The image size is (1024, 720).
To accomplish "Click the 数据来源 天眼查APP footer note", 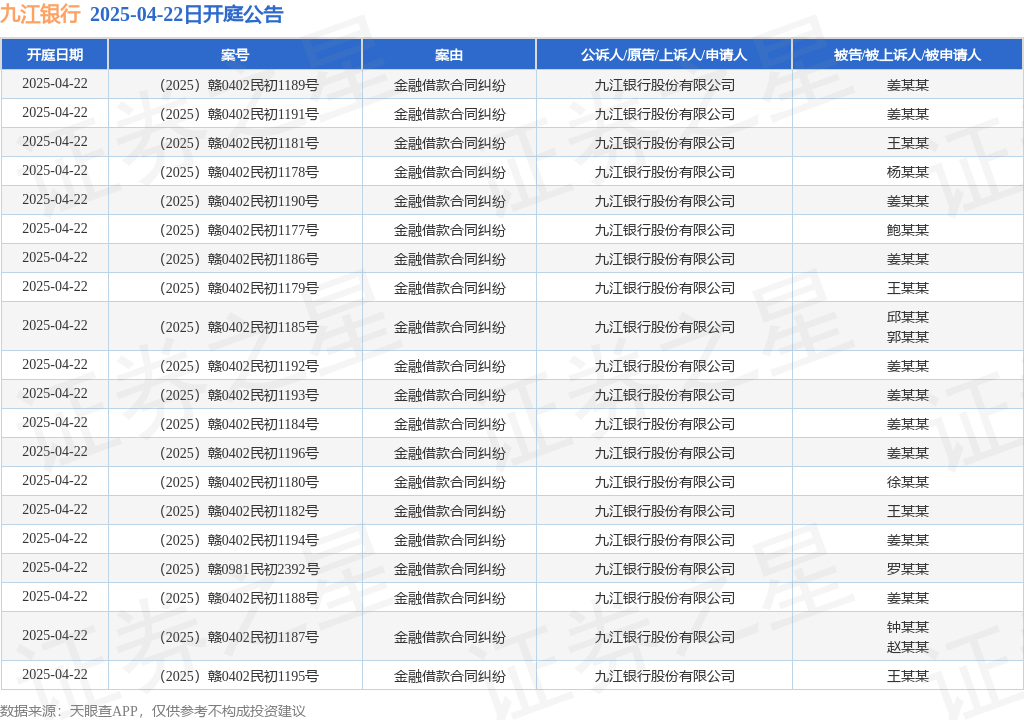I will (153, 711).
